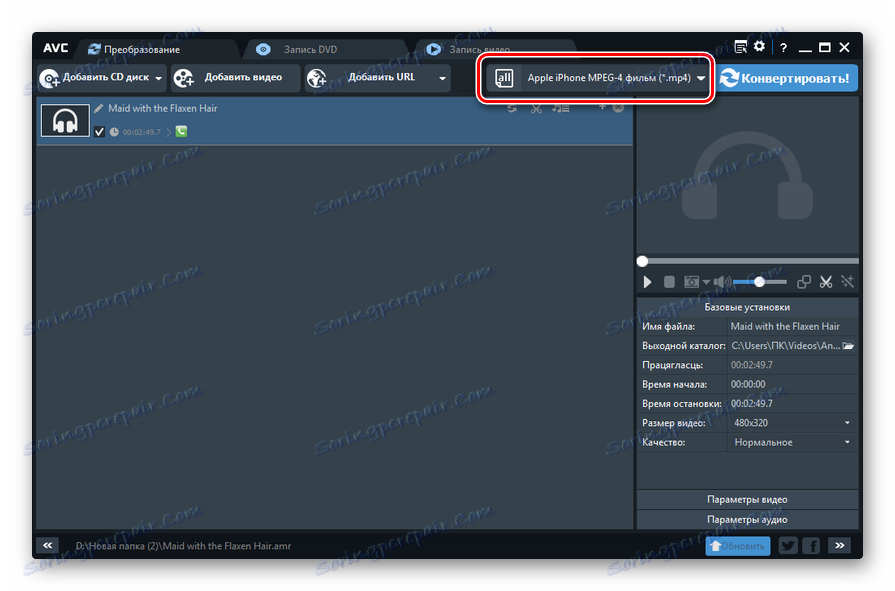The image size is (895, 591).
Task: Collapse left panel with the double left arrow
Action: point(47,545)
